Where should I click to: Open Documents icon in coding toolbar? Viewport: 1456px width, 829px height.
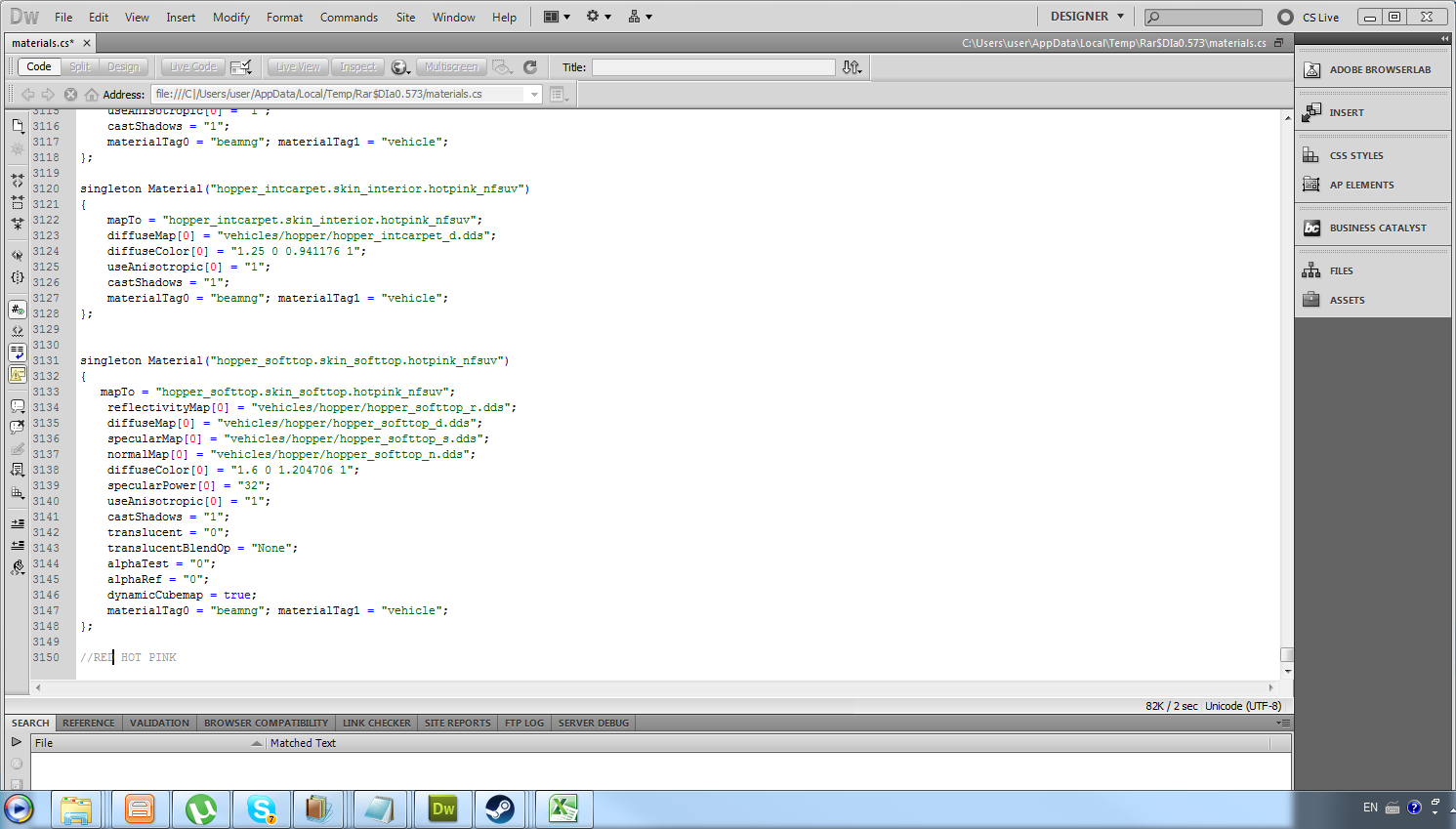point(18,126)
